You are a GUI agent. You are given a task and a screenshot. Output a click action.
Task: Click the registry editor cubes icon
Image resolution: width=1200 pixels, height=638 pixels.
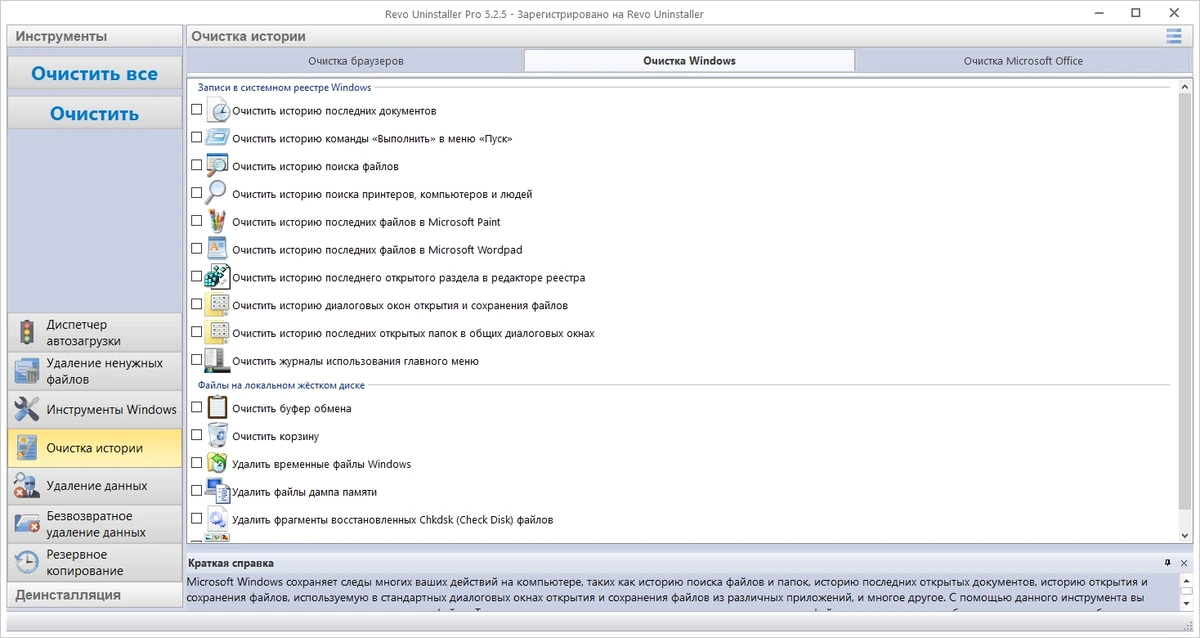point(217,277)
